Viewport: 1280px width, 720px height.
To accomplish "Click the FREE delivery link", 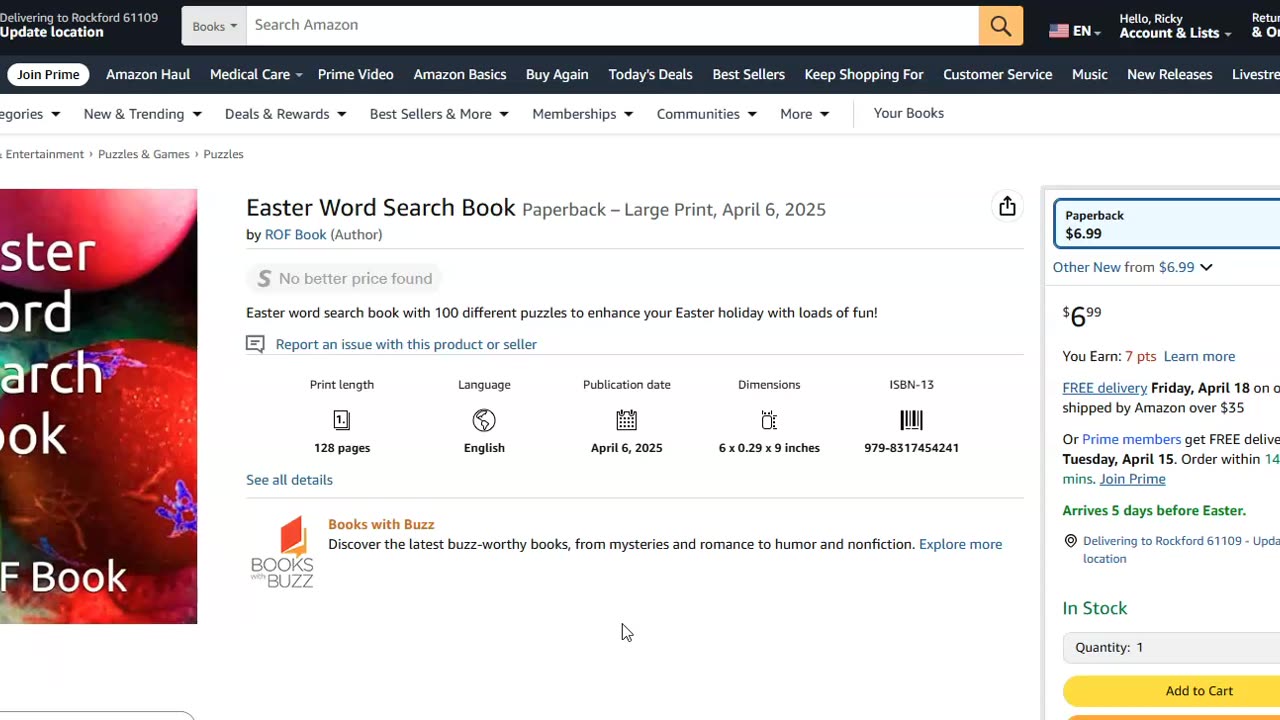I will click(1104, 388).
